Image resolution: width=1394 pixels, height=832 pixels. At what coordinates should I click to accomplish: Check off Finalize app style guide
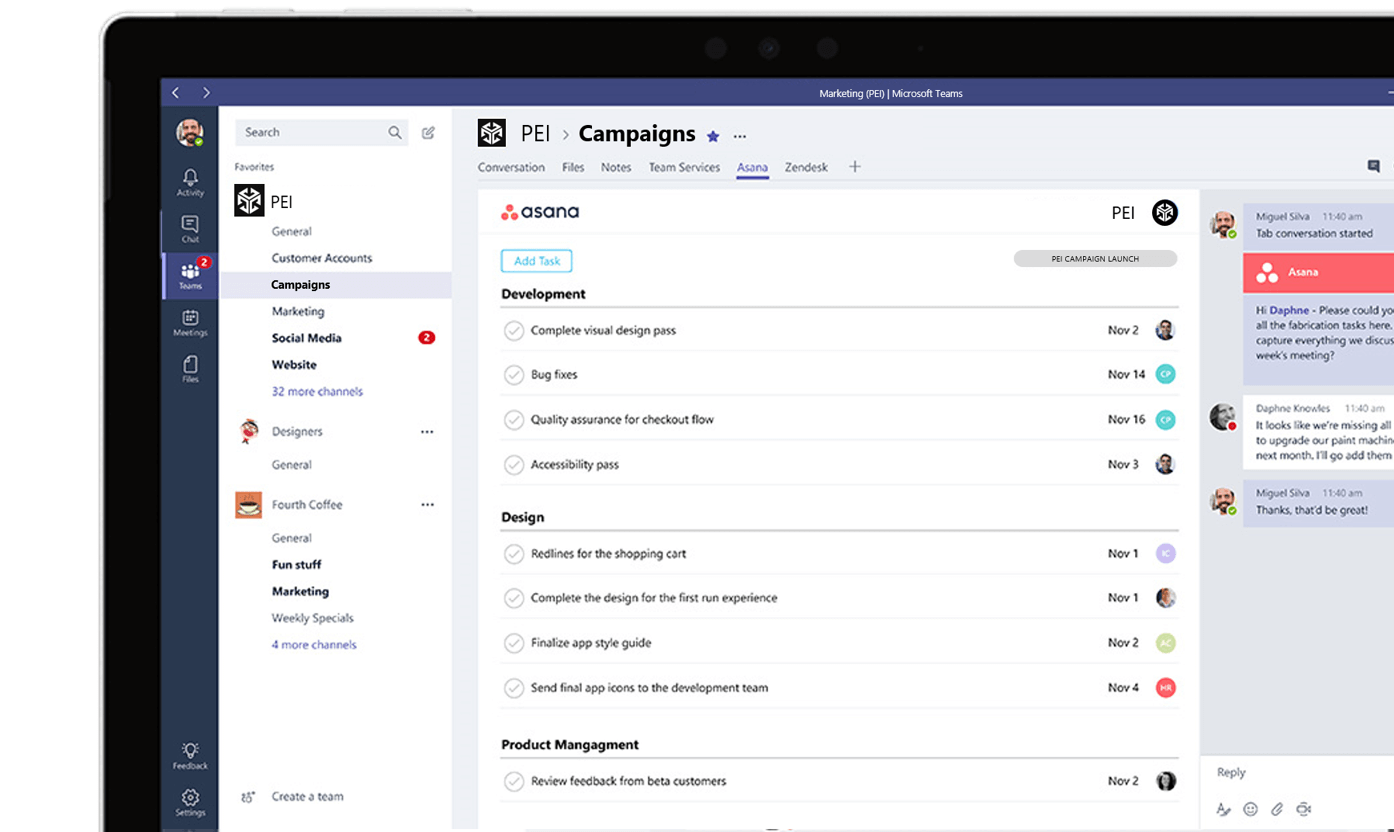coord(514,643)
